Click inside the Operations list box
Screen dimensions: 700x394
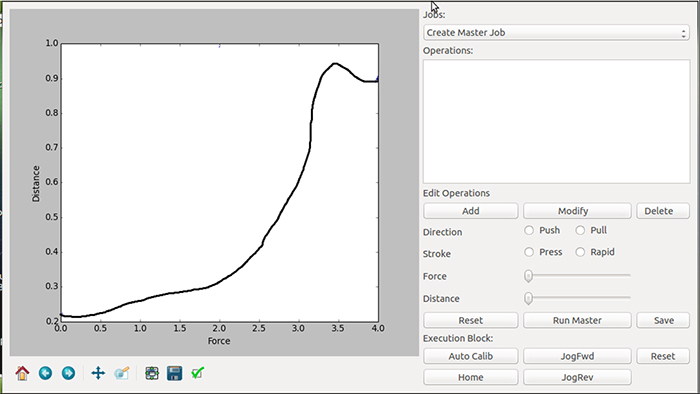pos(556,121)
